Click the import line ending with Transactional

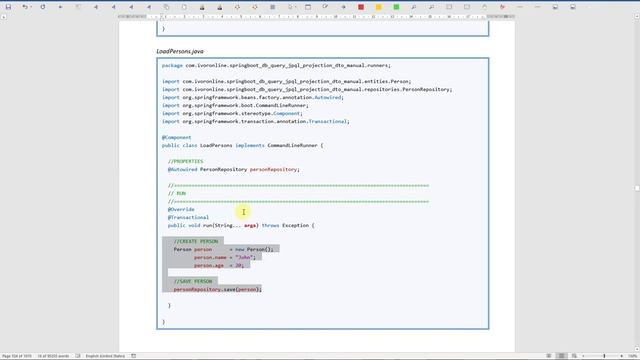(x=256, y=121)
